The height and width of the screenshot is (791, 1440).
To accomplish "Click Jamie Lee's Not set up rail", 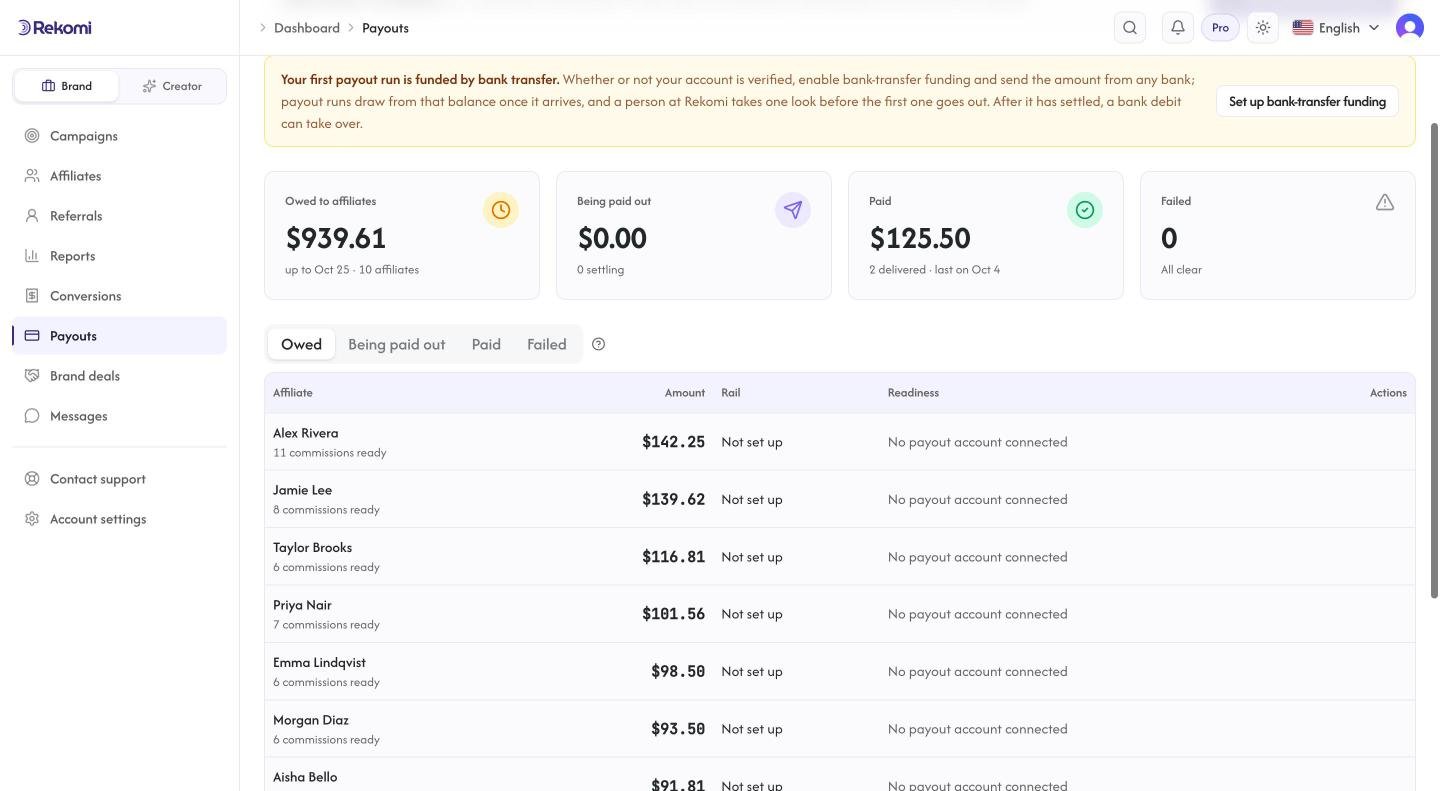I will coord(752,499).
